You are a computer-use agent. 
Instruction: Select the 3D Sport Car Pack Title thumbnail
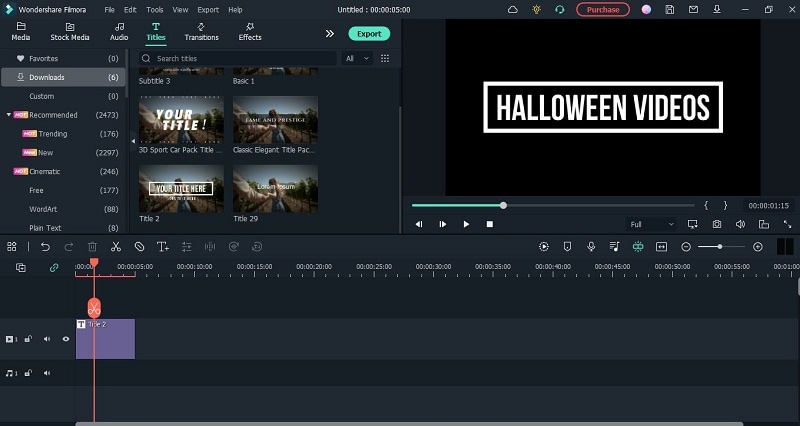[x=181, y=120]
